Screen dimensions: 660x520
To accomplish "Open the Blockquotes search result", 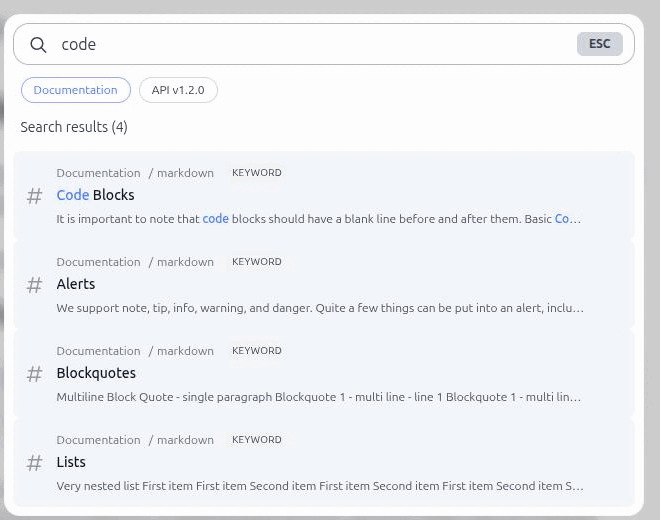I will (x=324, y=374).
